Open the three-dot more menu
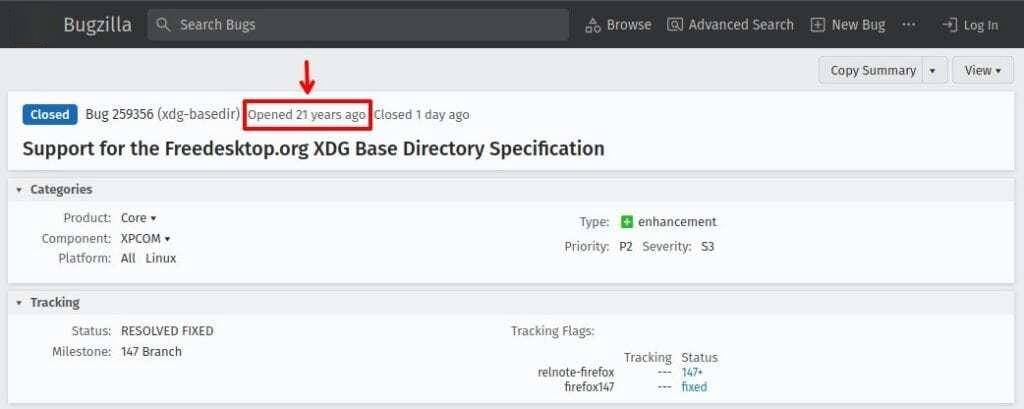The width and height of the screenshot is (1024, 409). click(x=908, y=24)
